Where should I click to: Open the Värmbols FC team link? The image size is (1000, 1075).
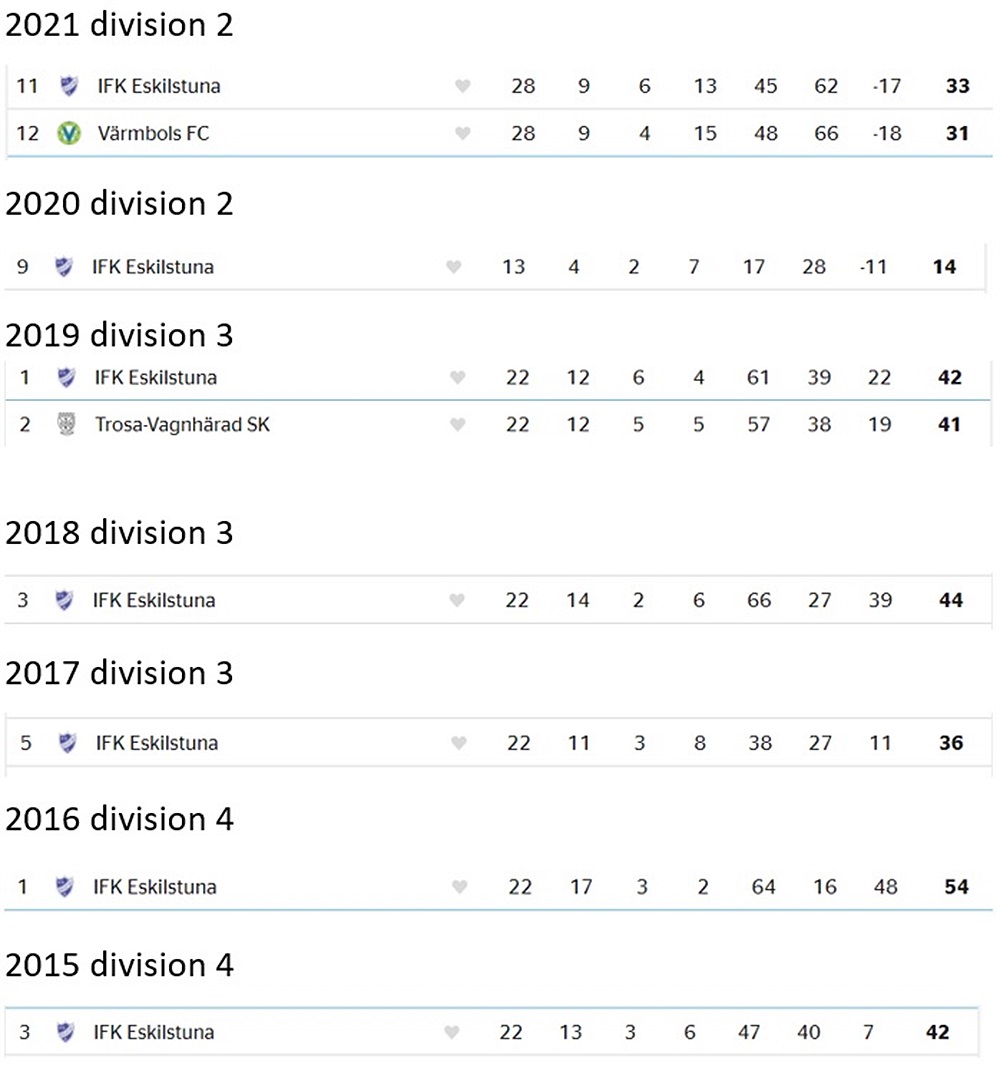[x=153, y=133]
